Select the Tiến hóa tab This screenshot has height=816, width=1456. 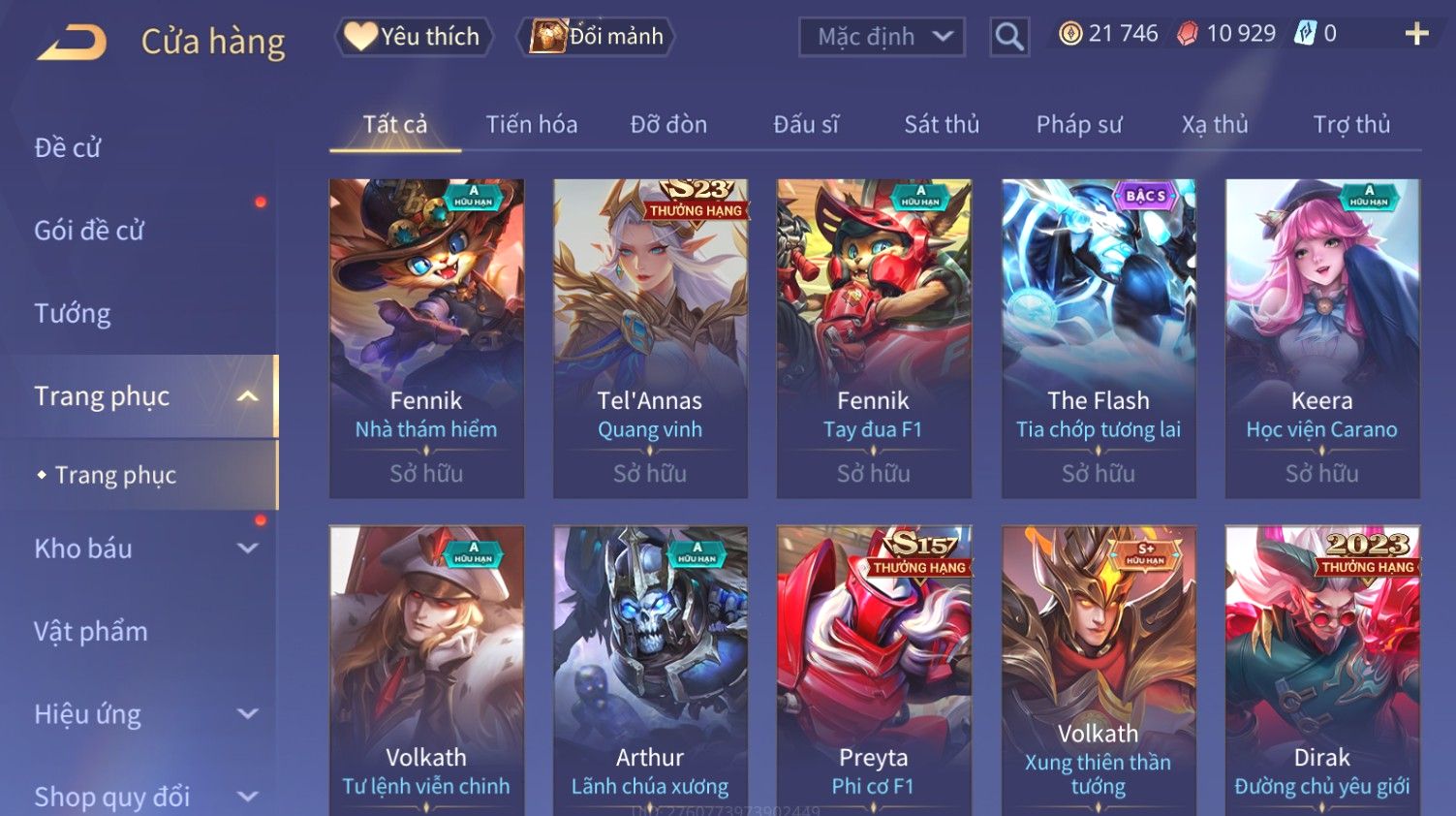[x=532, y=124]
